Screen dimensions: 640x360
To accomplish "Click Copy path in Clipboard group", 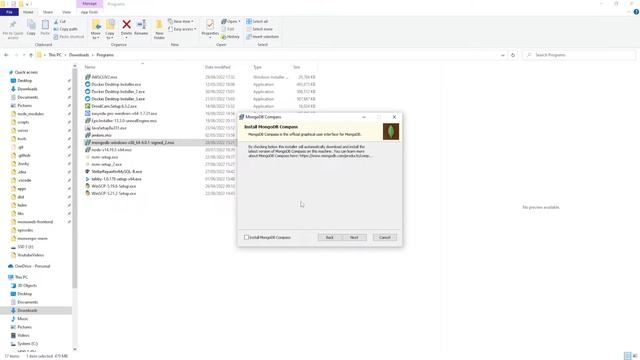I will click(x=65, y=29).
